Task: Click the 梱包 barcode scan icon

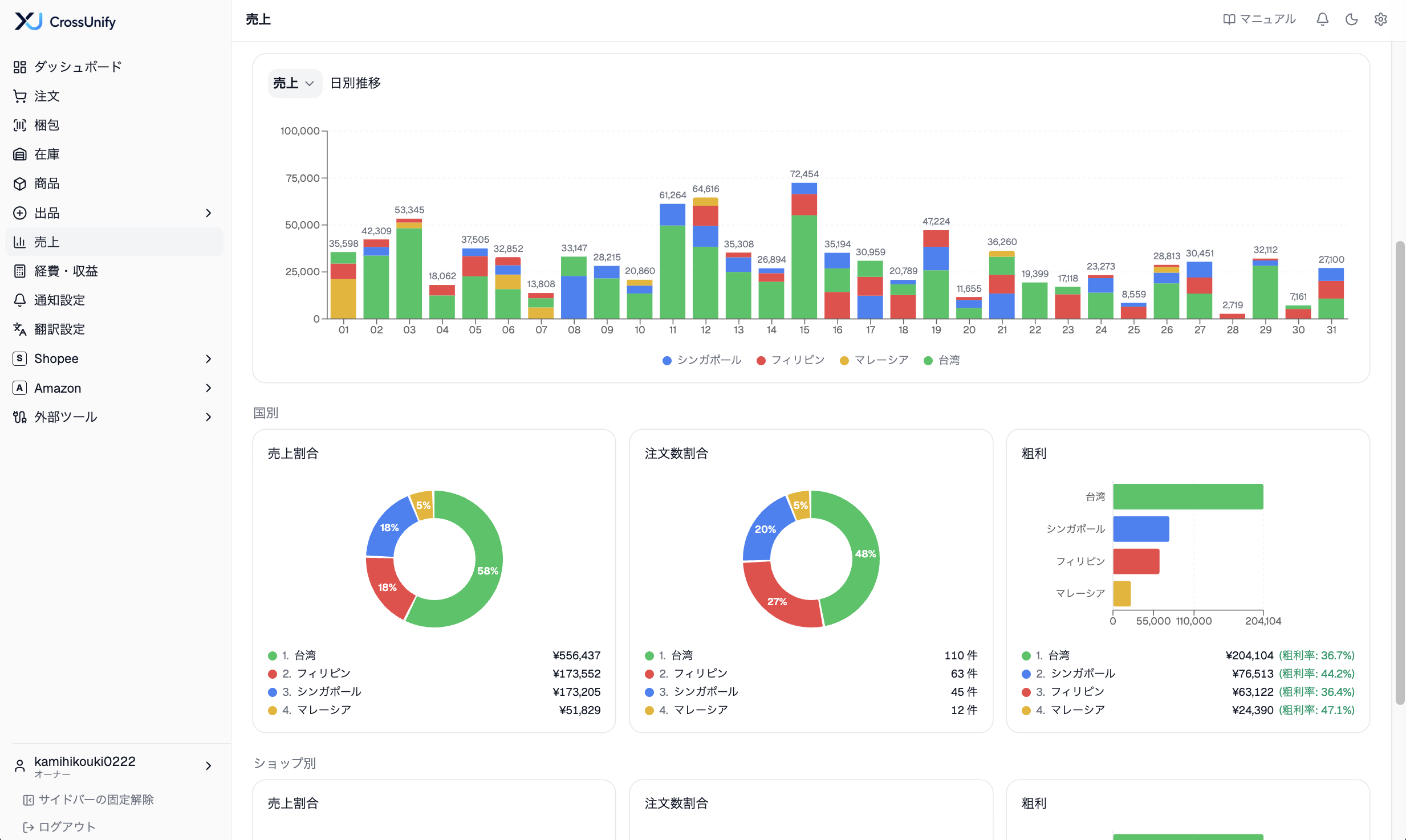Action: point(20,125)
